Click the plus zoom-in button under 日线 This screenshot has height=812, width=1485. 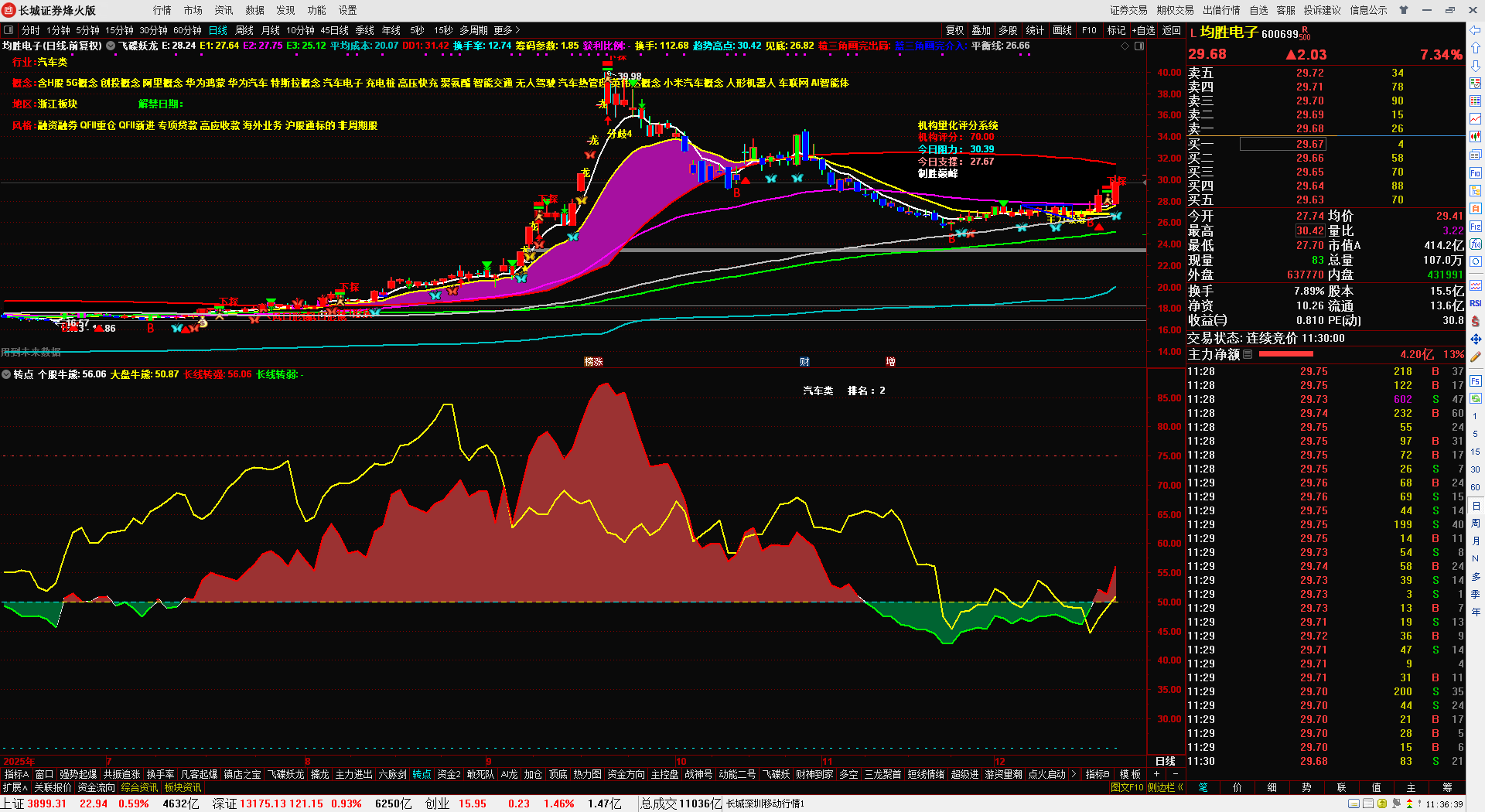tap(1157, 774)
